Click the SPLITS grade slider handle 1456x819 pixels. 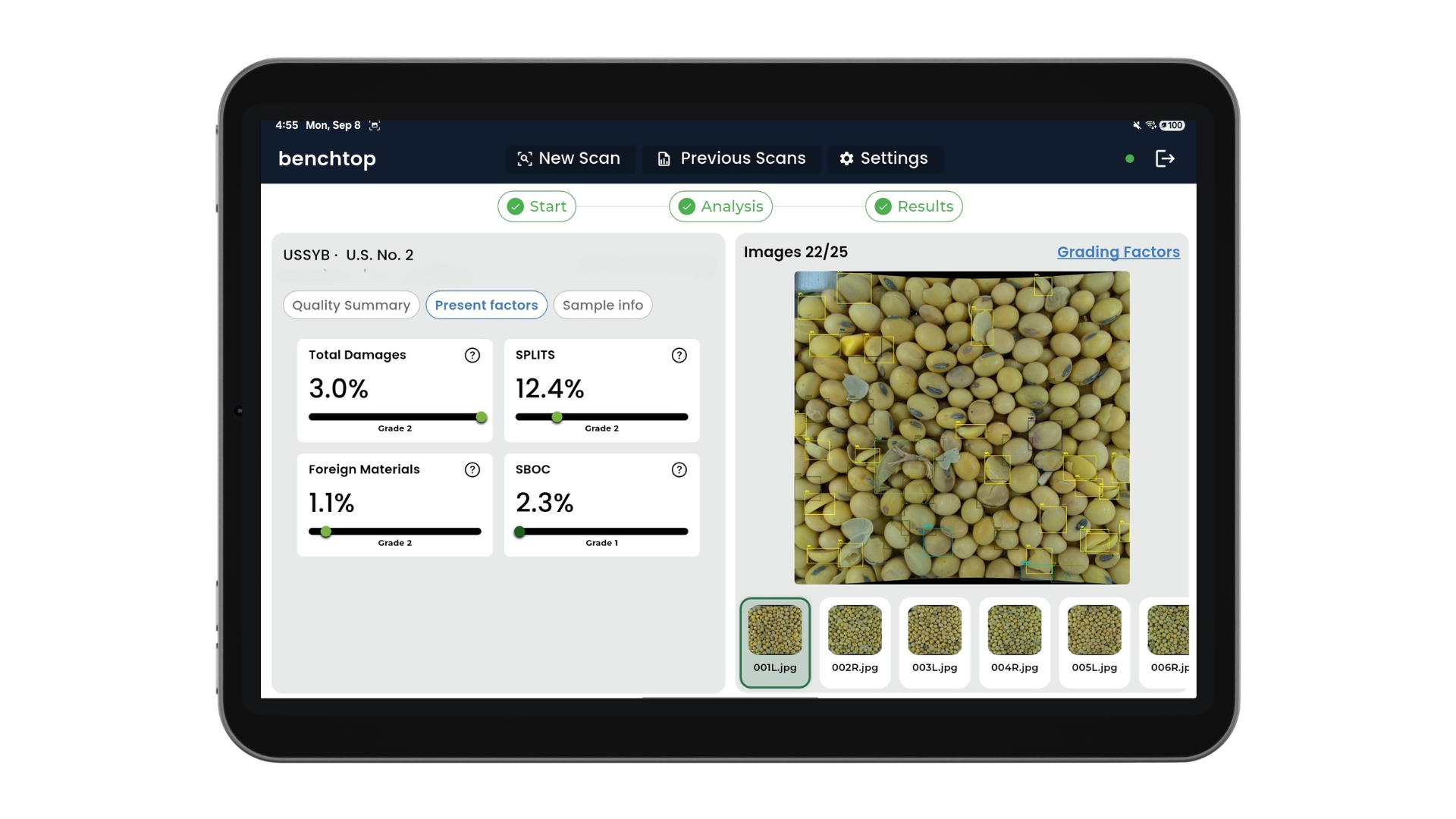point(557,417)
